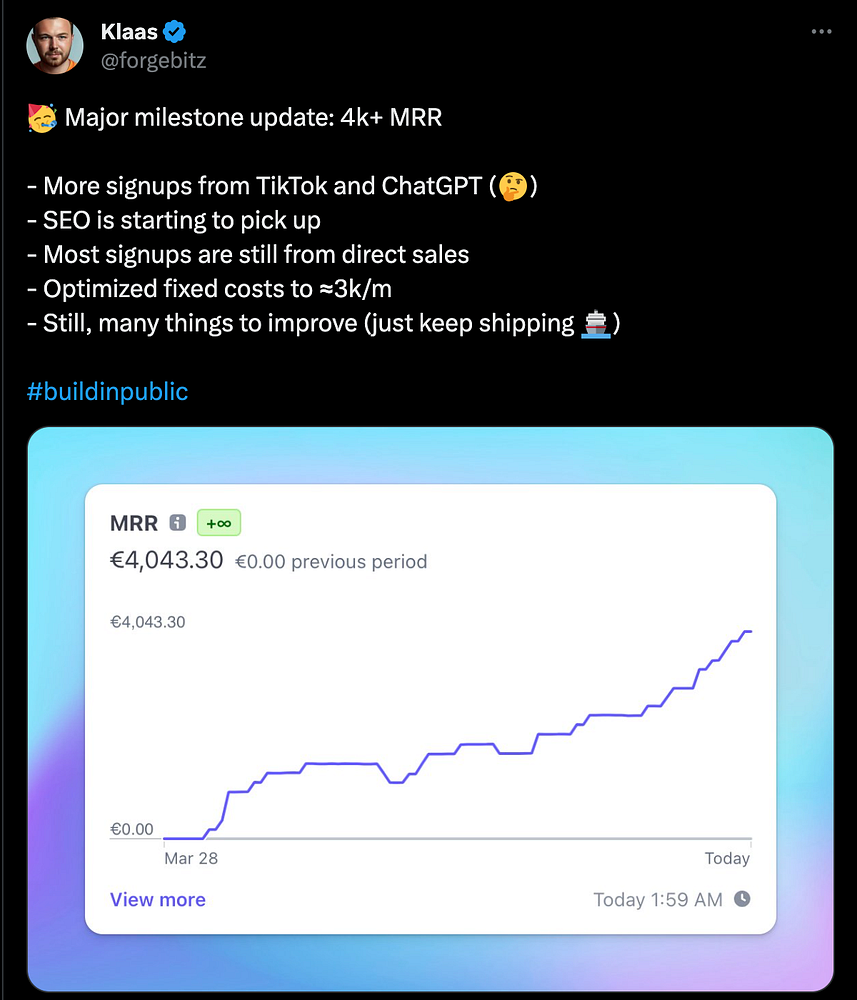Click the MRR info icon

pyautogui.click(x=177, y=523)
